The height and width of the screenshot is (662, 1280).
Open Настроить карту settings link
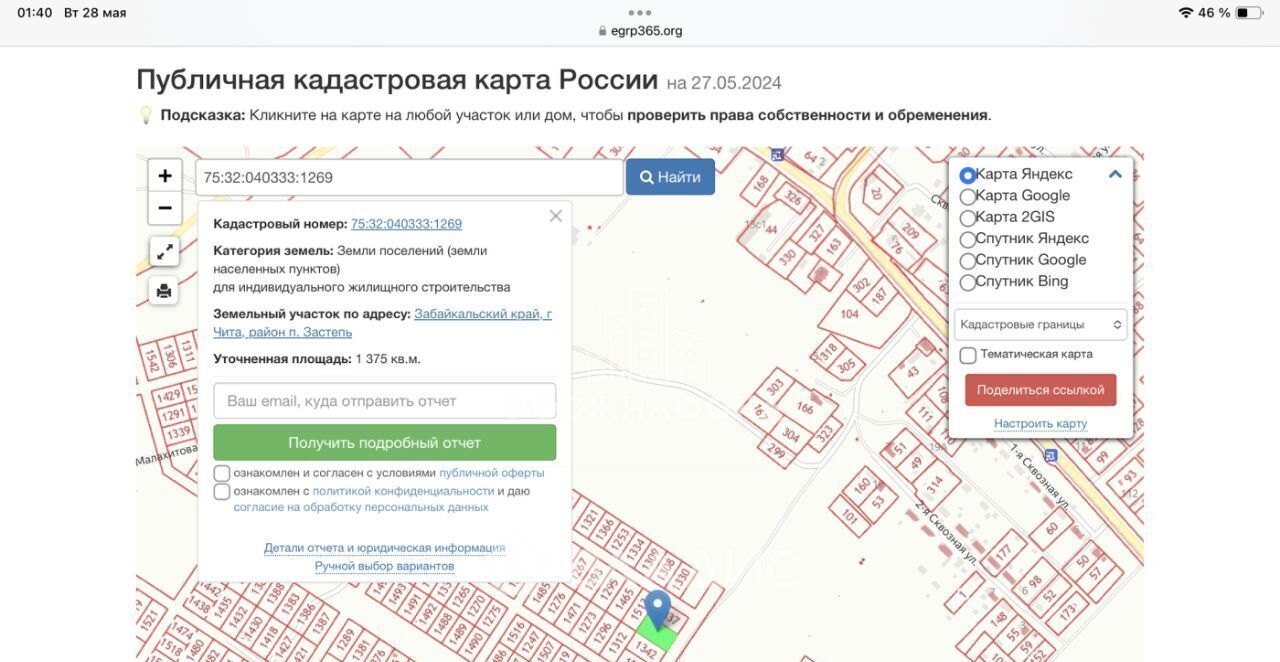click(1040, 424)
